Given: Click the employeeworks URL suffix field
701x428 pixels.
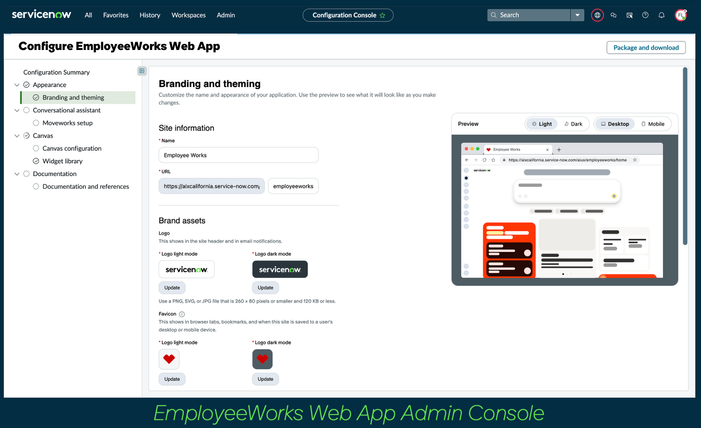Looking at the screenshot, I should (293, 186).
